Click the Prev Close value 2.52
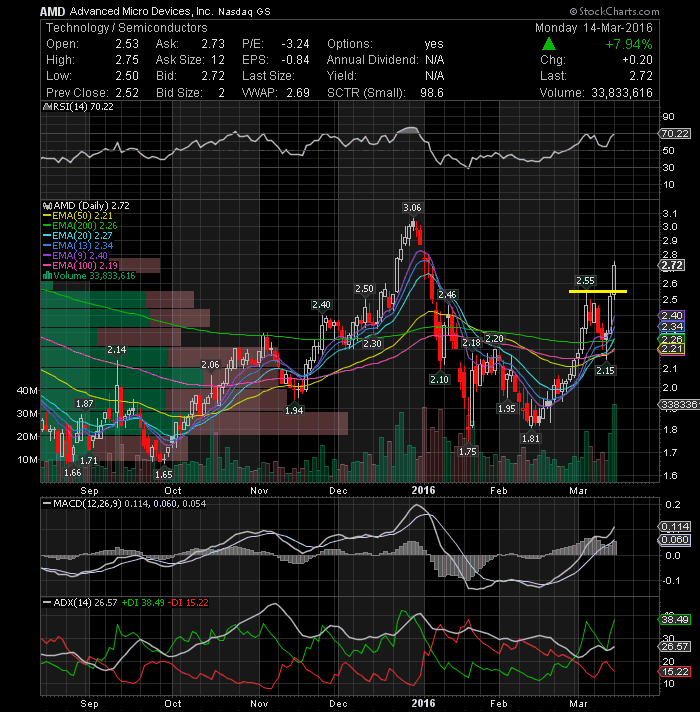The height and width of the screenshot is (712, 700). point(127,93)
